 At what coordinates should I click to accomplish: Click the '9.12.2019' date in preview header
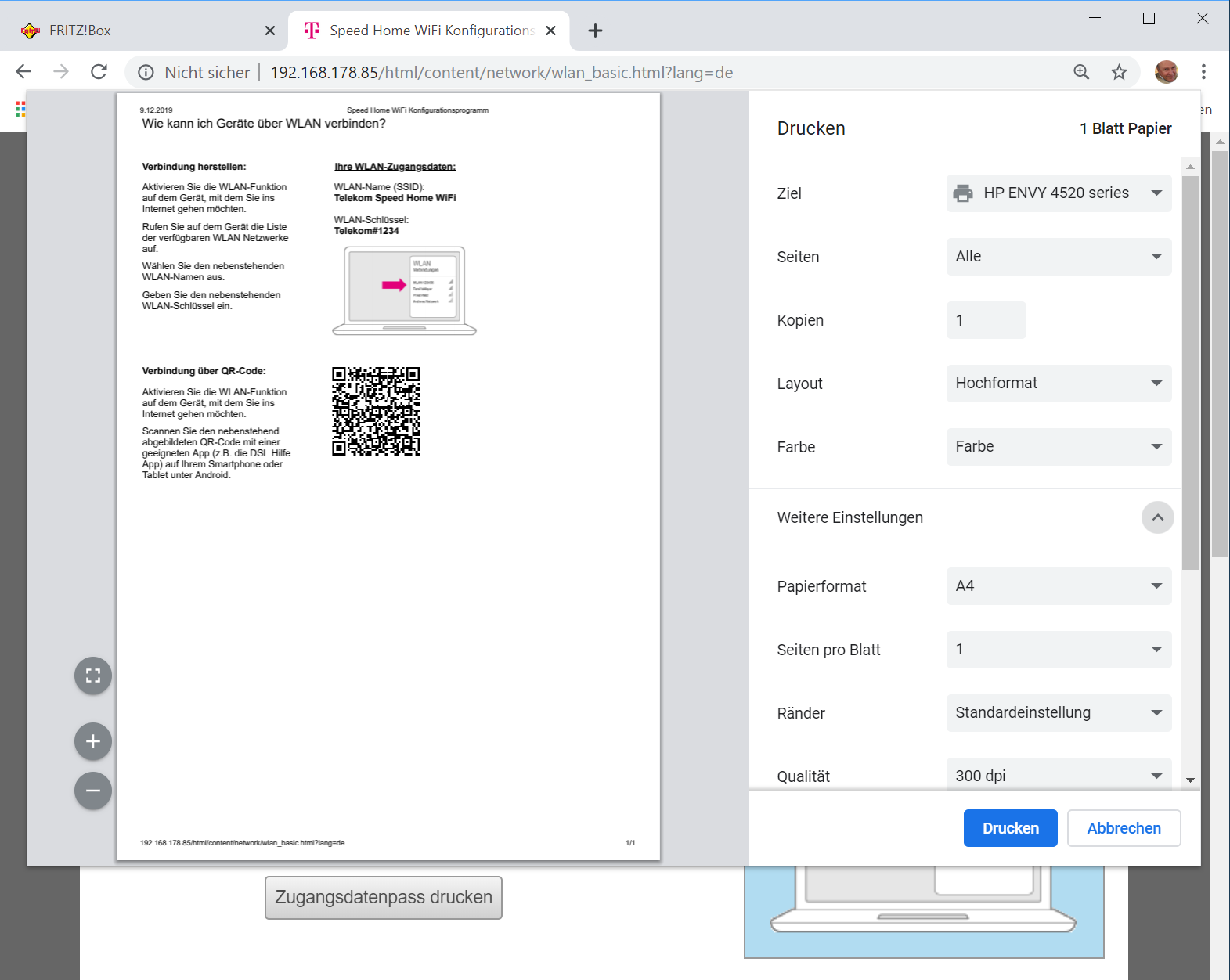click(x=156, y=110)
